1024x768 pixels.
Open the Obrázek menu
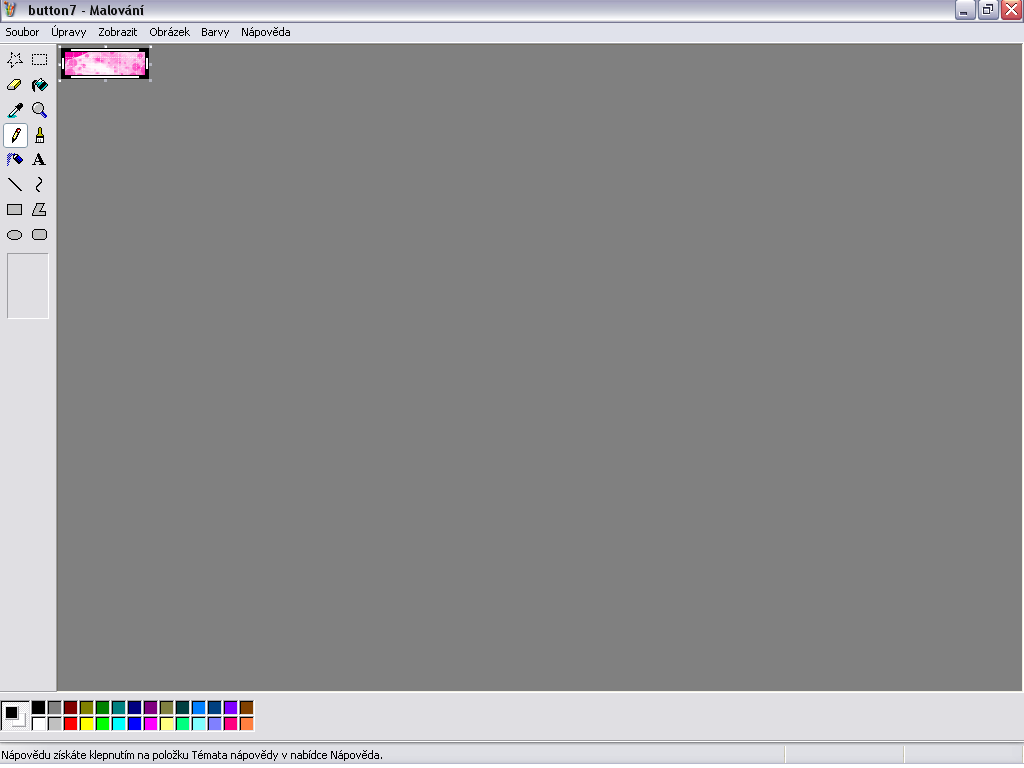170,32
